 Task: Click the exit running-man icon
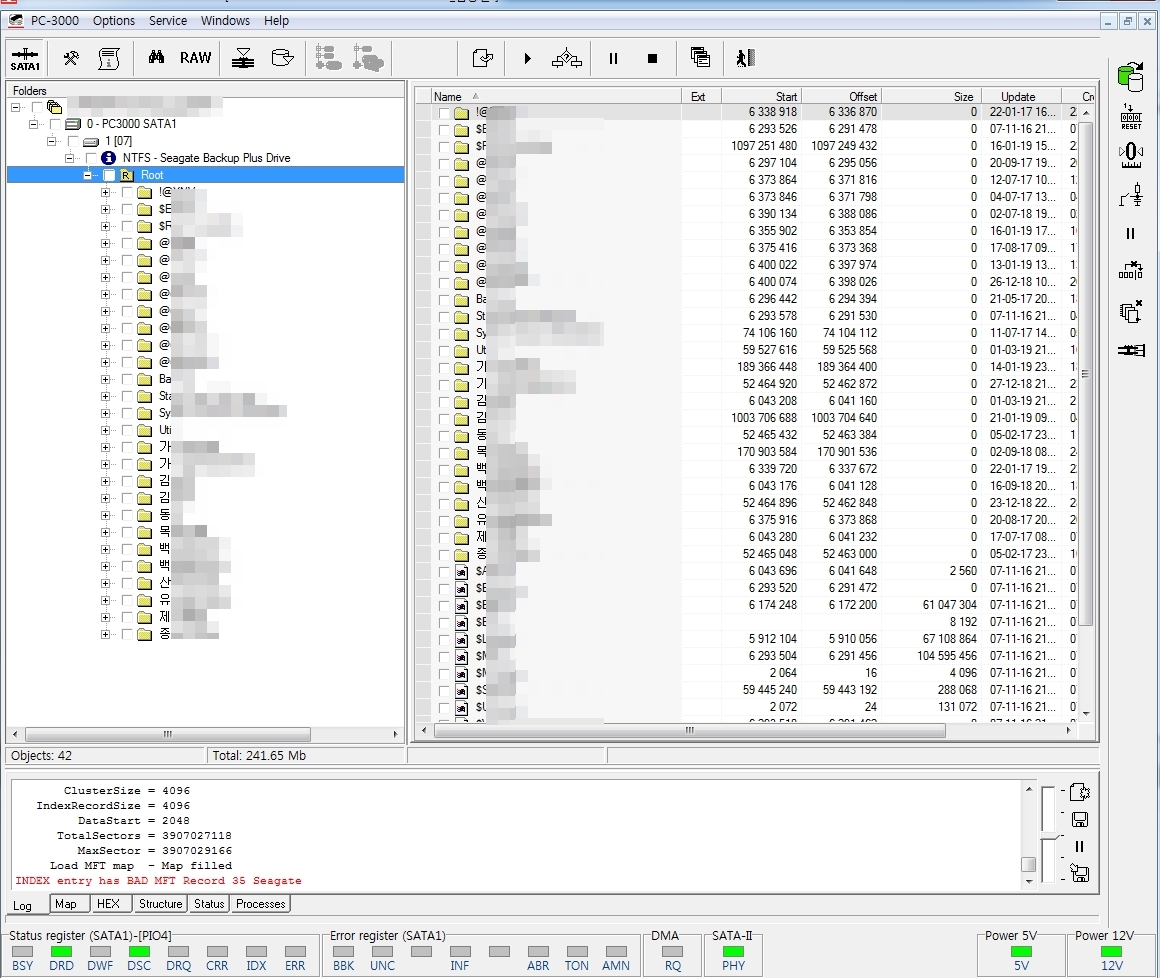click(744, 59)
